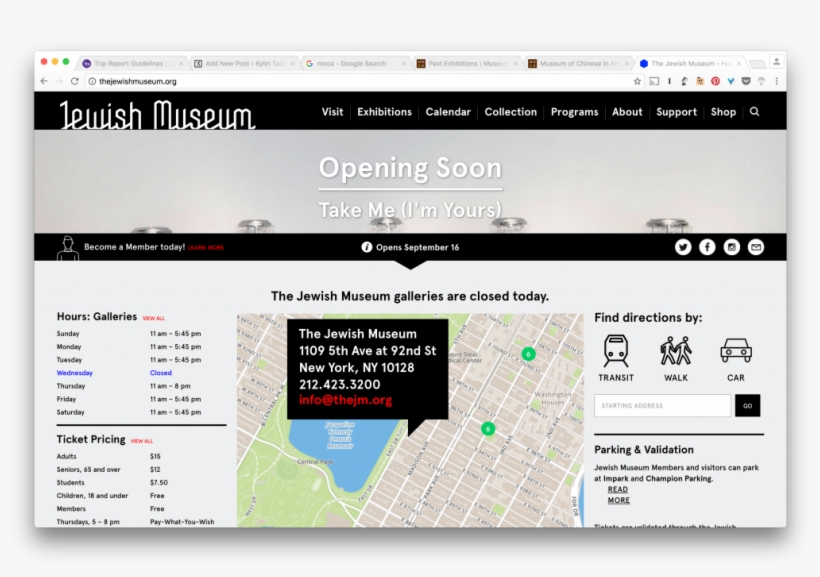Screen dimensions: 820x577
Task: Open the Programs menu
Action: pyautogui.click(x=574, y=112)
